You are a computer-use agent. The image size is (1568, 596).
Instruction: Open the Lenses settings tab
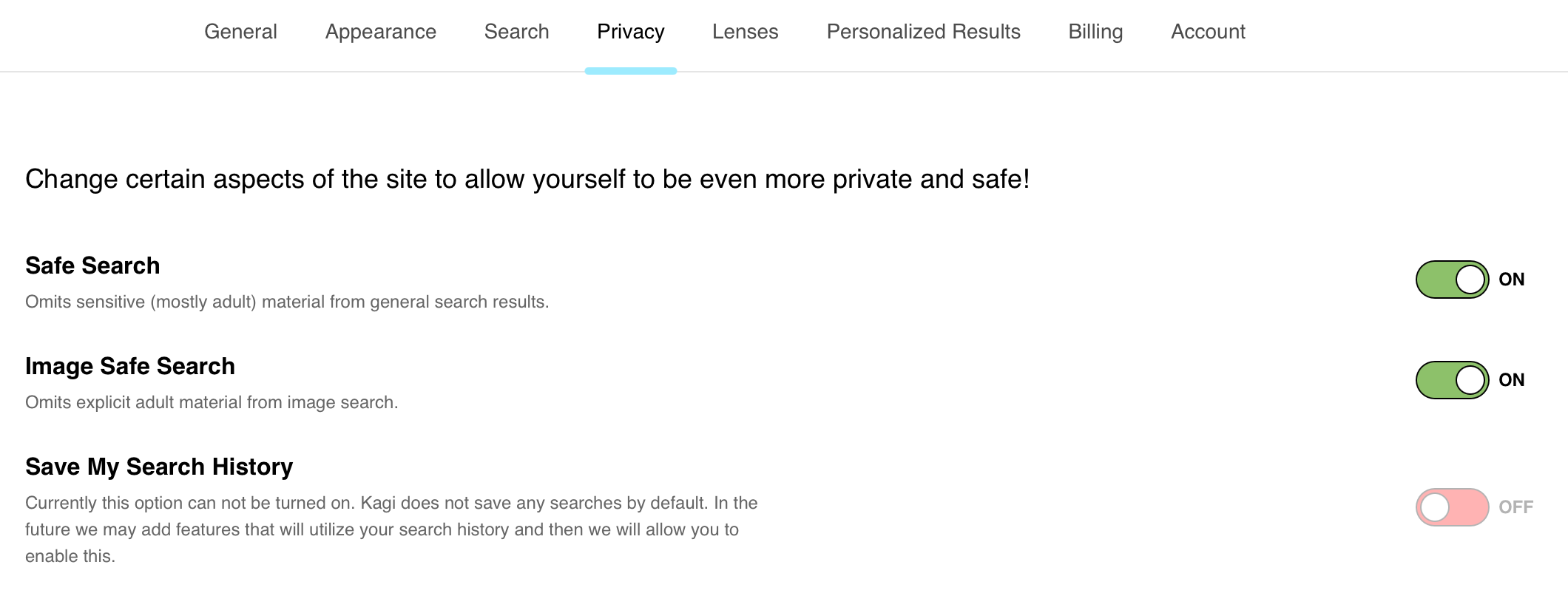click(x=745, y=32)
